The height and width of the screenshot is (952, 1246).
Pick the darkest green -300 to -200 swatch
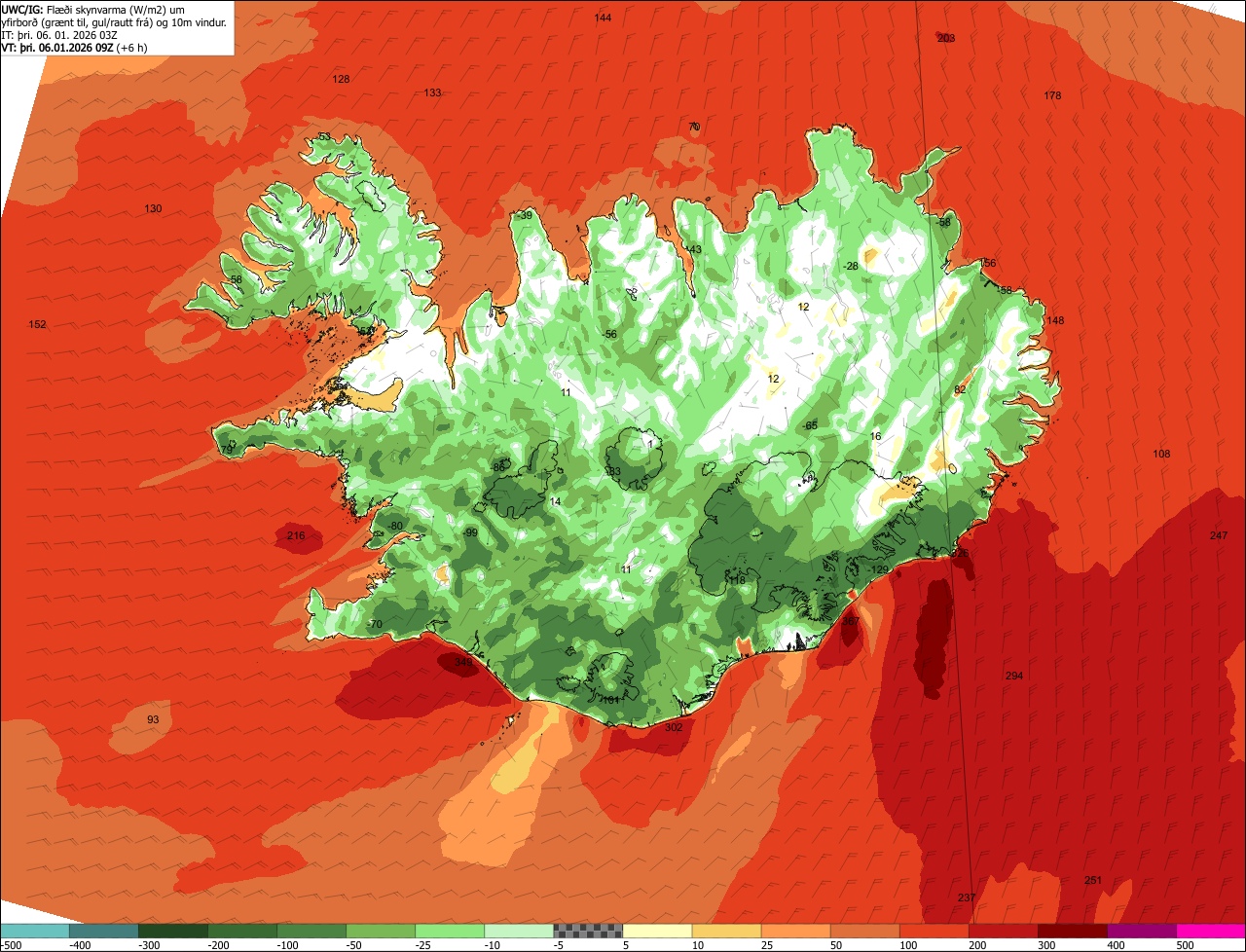pos(172,931)
